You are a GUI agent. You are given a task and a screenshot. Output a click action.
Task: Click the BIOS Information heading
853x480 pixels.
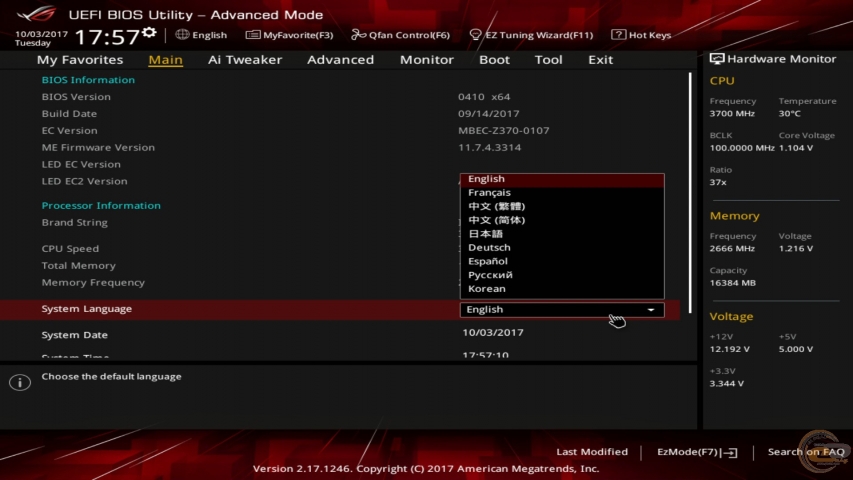[88, 80]
